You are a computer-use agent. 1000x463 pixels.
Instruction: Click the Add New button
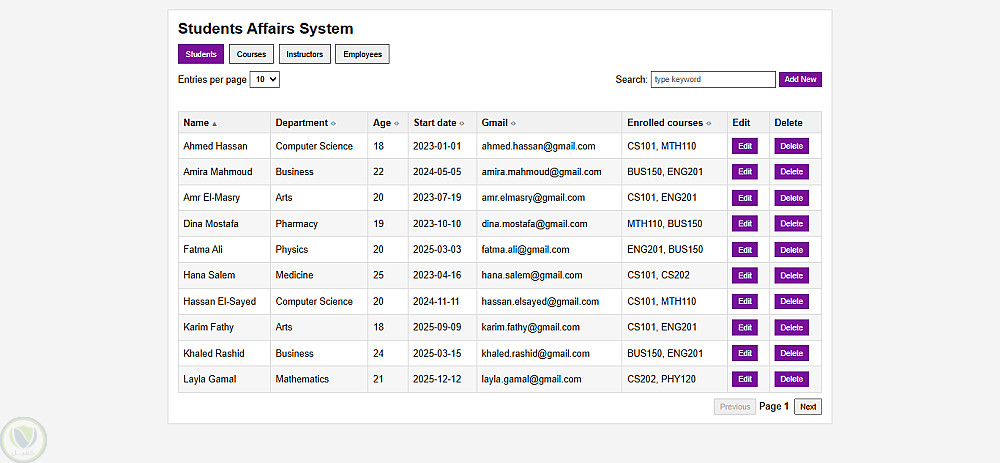(x=800, y=79)
